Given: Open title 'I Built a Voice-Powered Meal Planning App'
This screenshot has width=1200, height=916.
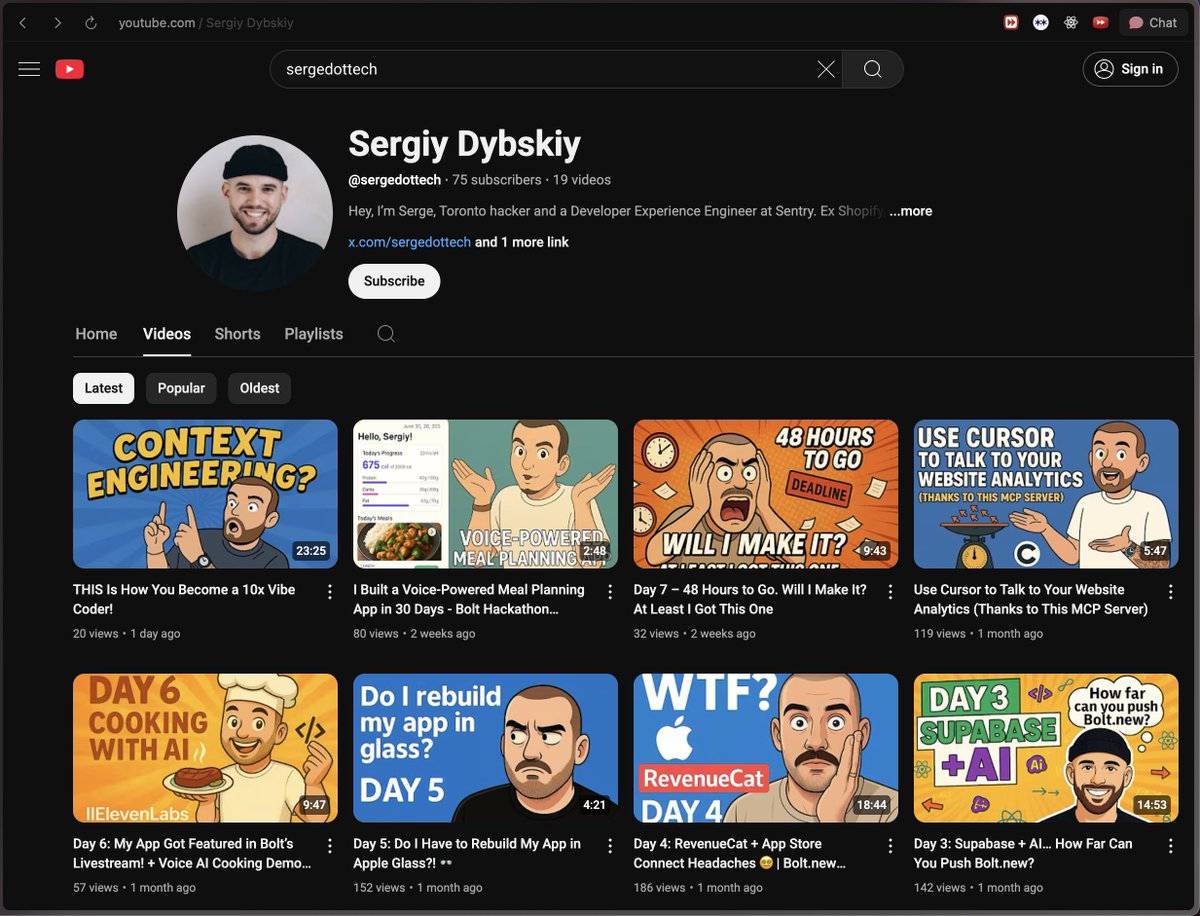Looking at the screenshot, I should point(469,599).
